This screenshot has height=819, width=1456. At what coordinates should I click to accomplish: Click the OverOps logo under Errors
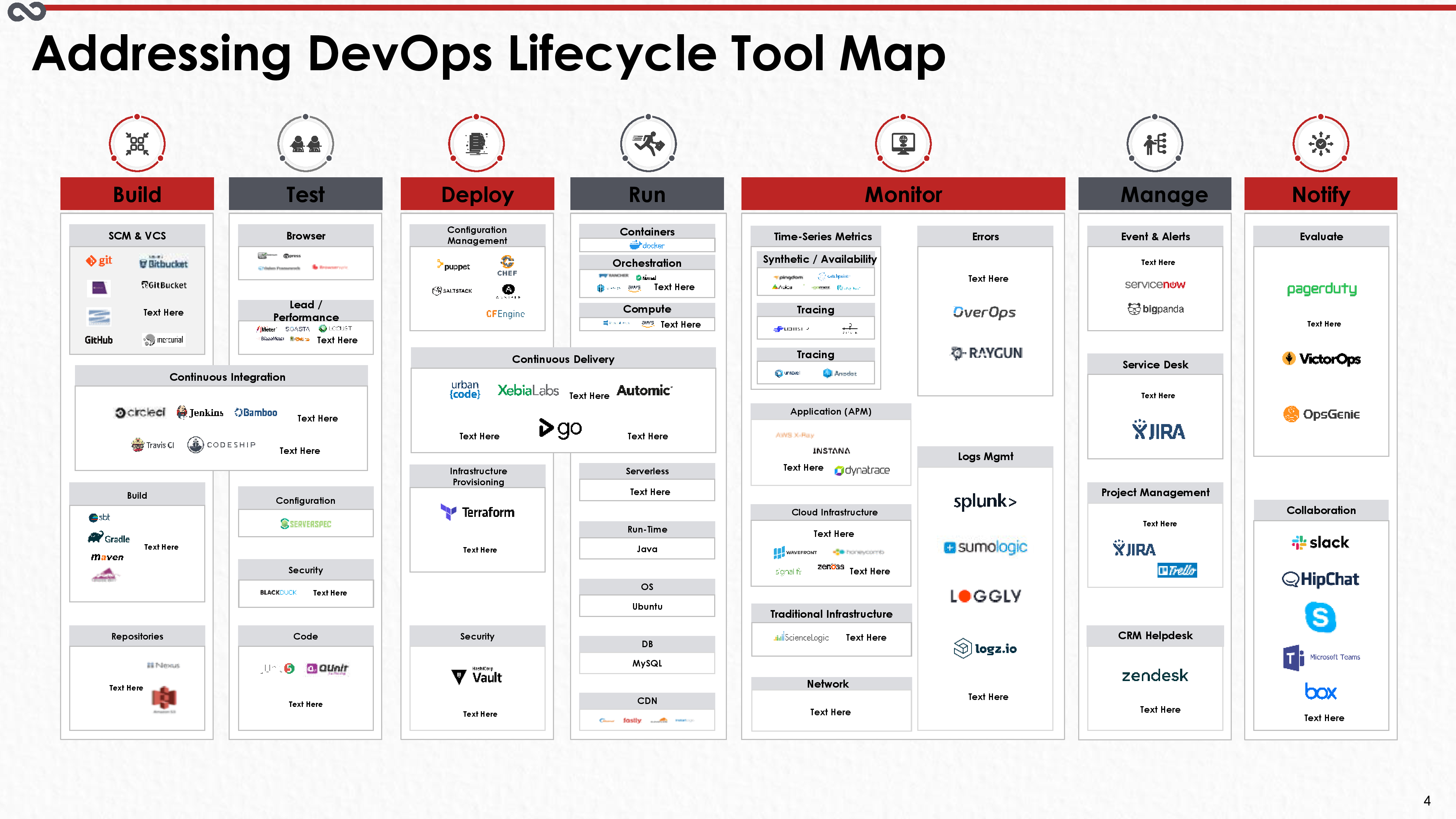click(x=985, y=312)
